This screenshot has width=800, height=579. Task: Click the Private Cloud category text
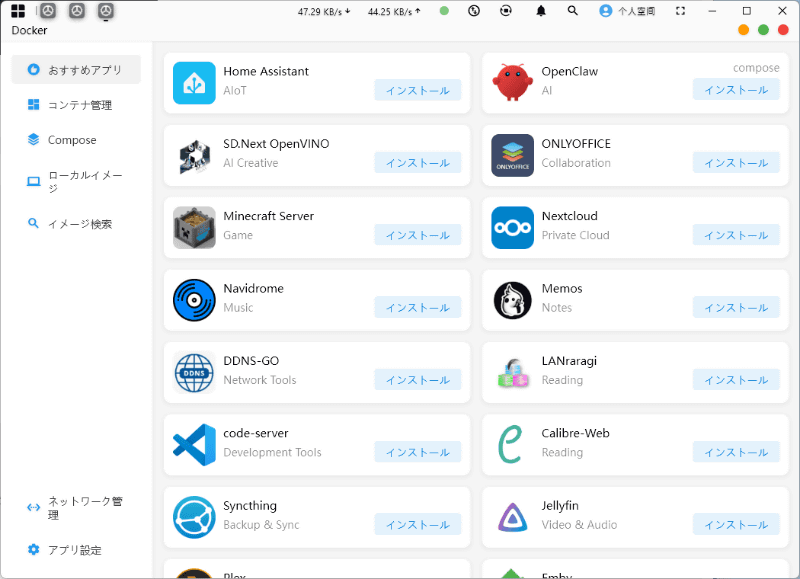click(575, 235)
